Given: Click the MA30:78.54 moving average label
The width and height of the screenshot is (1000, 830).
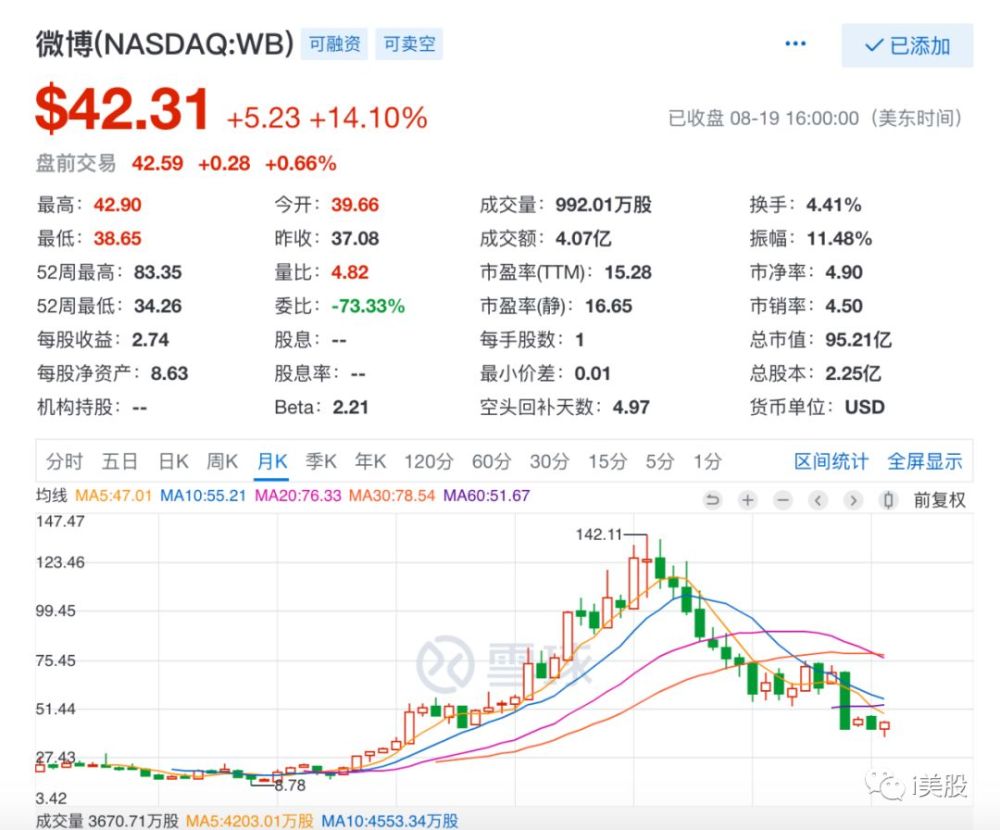Looking at the screenshot, I should coord(392,496).
